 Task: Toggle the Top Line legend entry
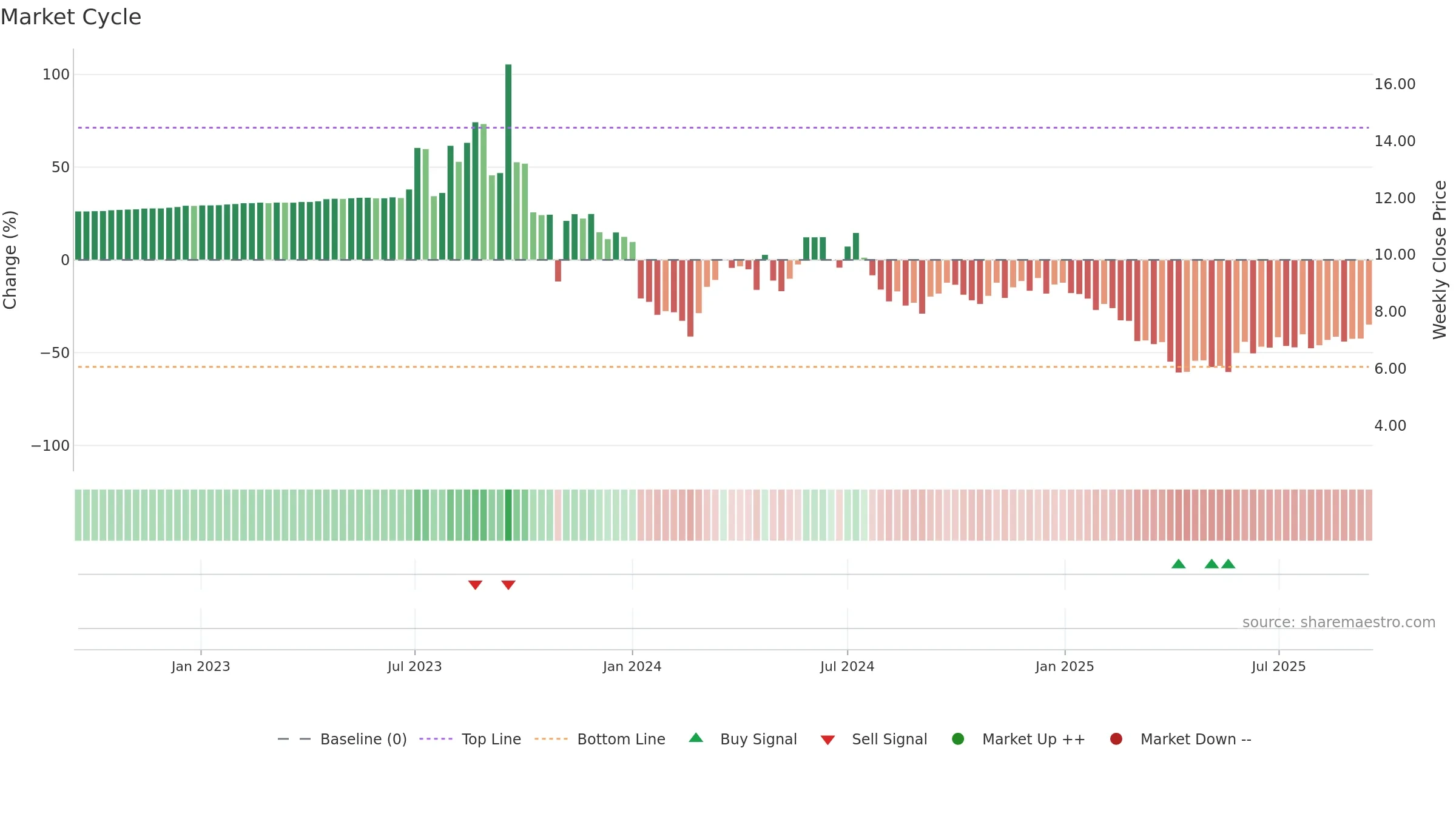click(470, 739)
